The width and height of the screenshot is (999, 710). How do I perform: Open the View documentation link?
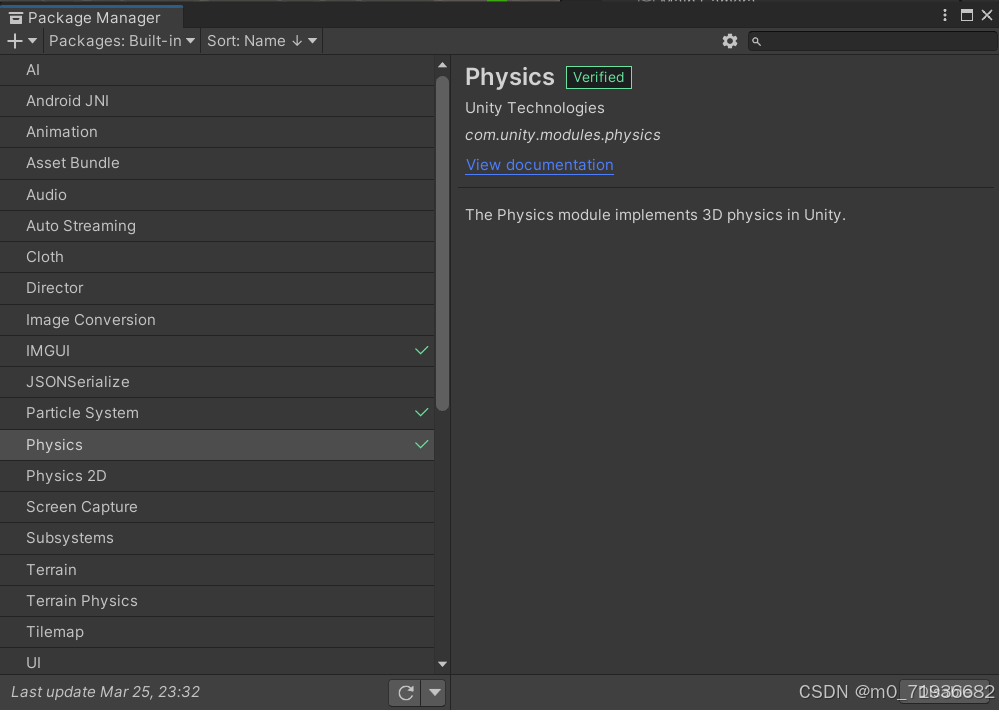(x=540, y=165)
